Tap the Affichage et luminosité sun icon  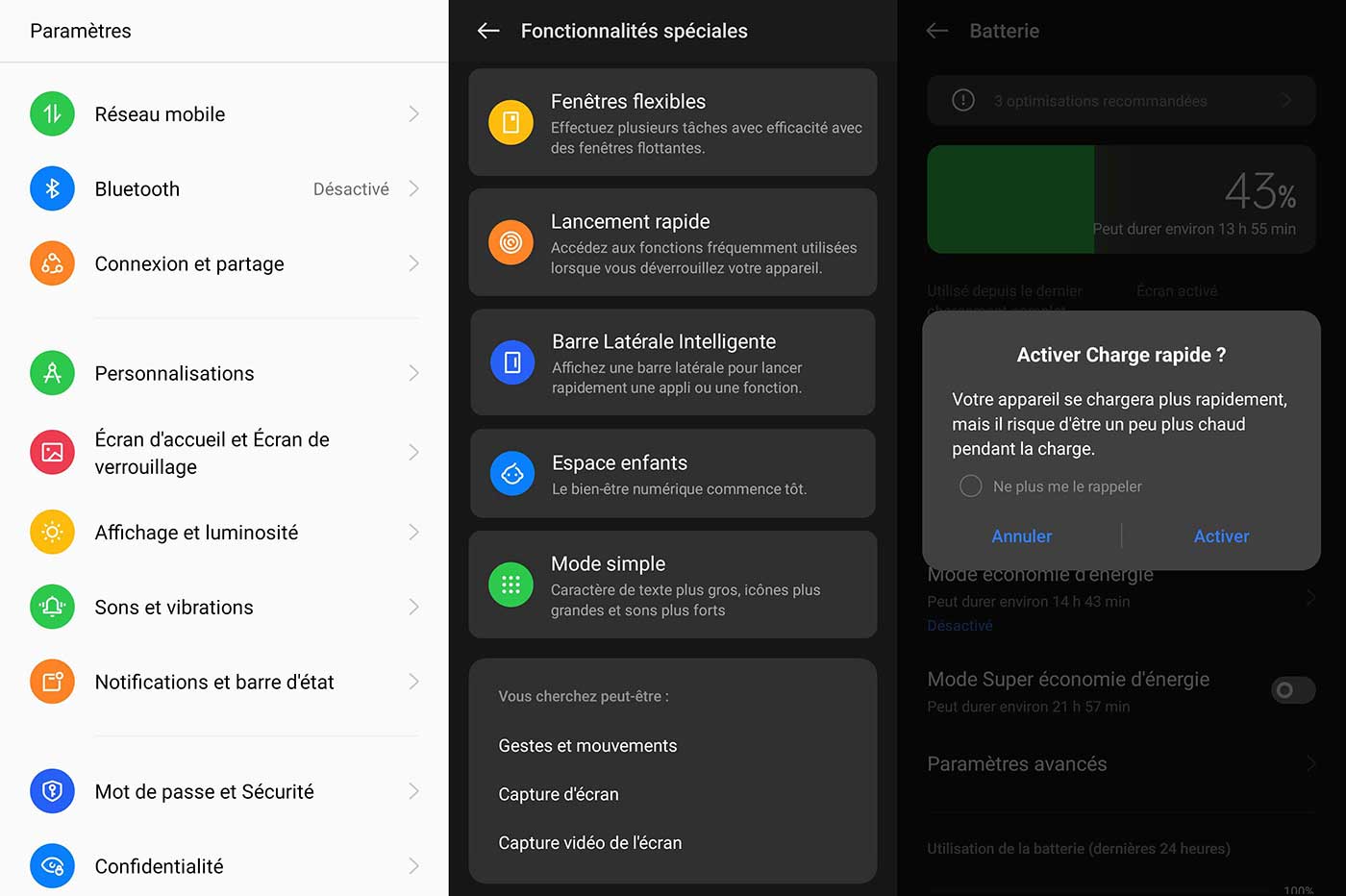click(x=52, y=532)
